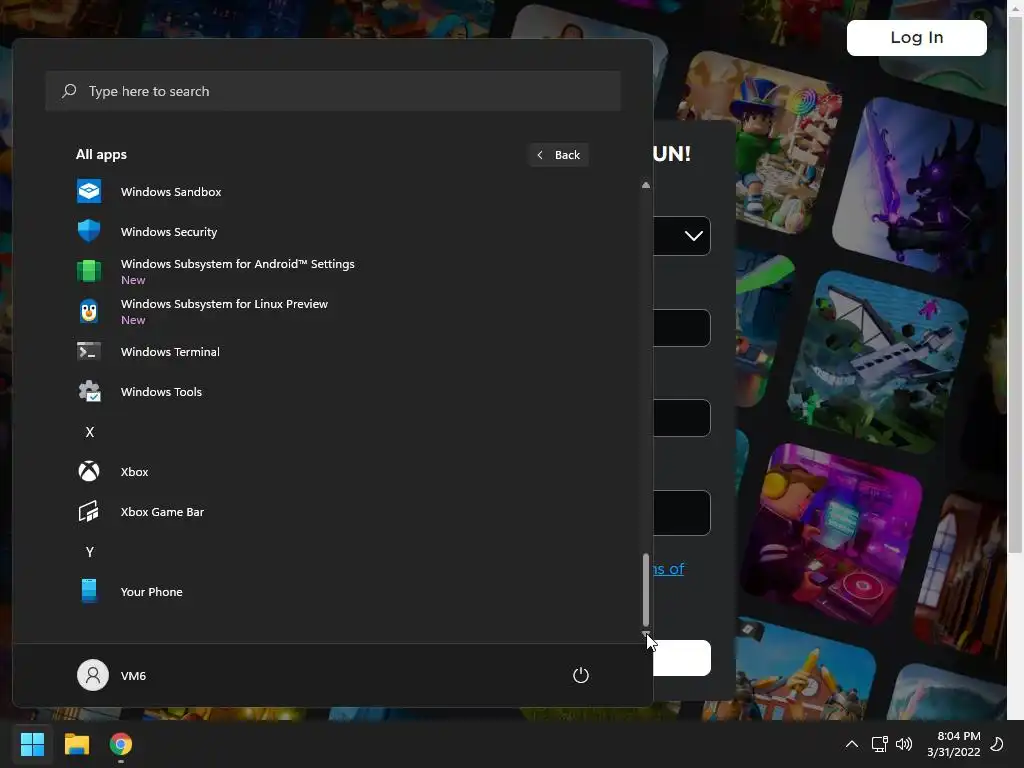
Task: Click the Windows Terminal label
Action: (x=170, y=351)
